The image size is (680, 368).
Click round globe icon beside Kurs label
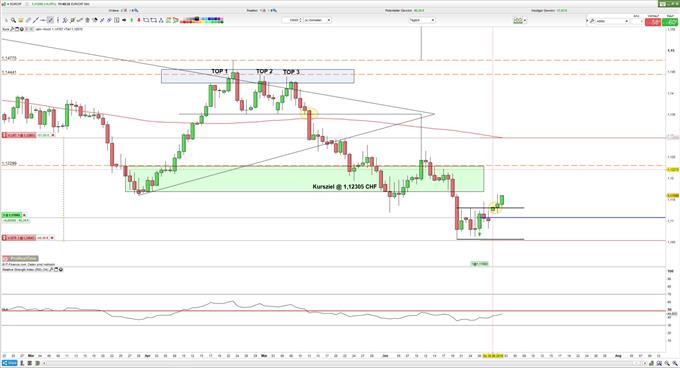pos(22,29)
